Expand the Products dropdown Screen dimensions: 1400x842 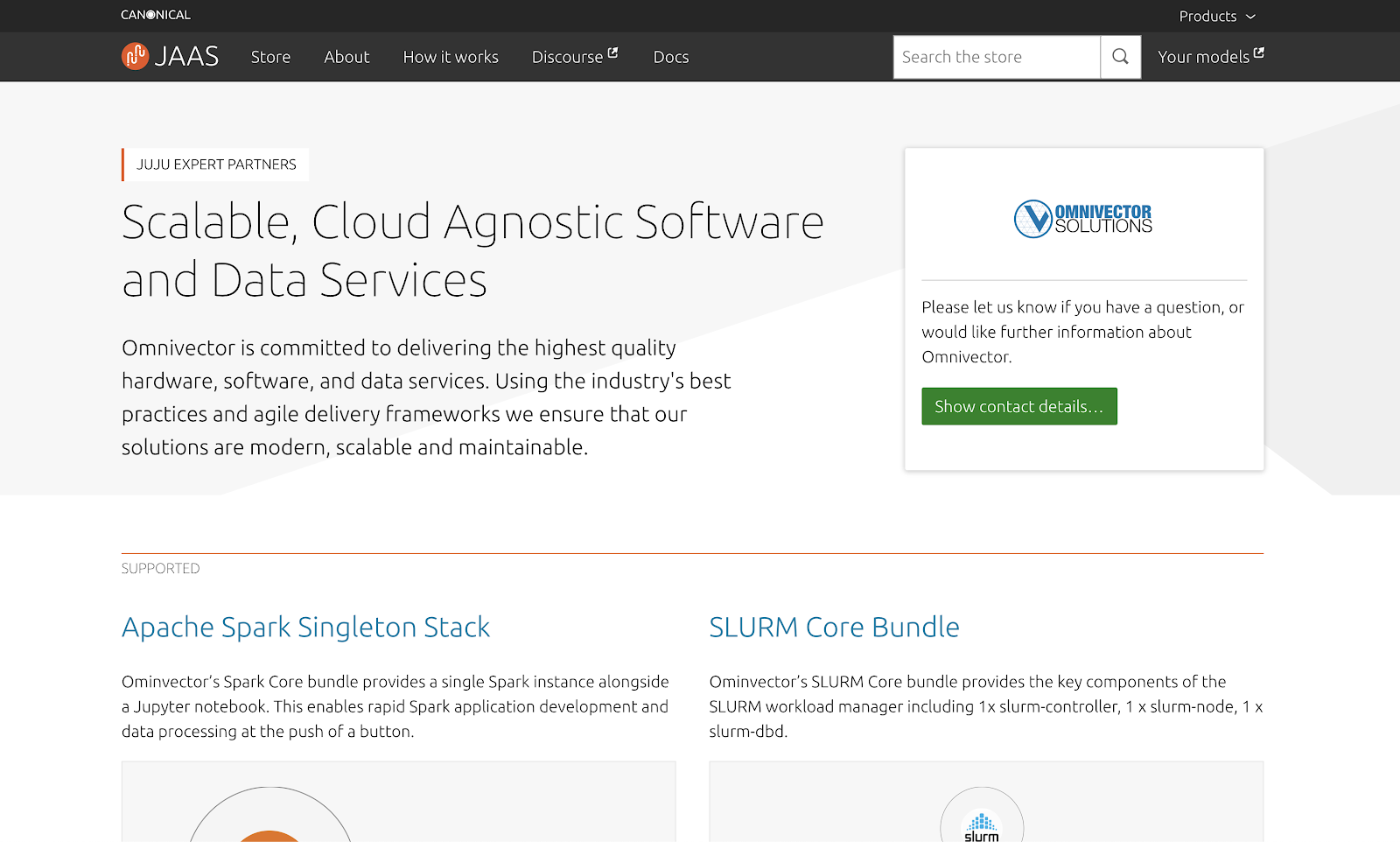(1217, 16)
